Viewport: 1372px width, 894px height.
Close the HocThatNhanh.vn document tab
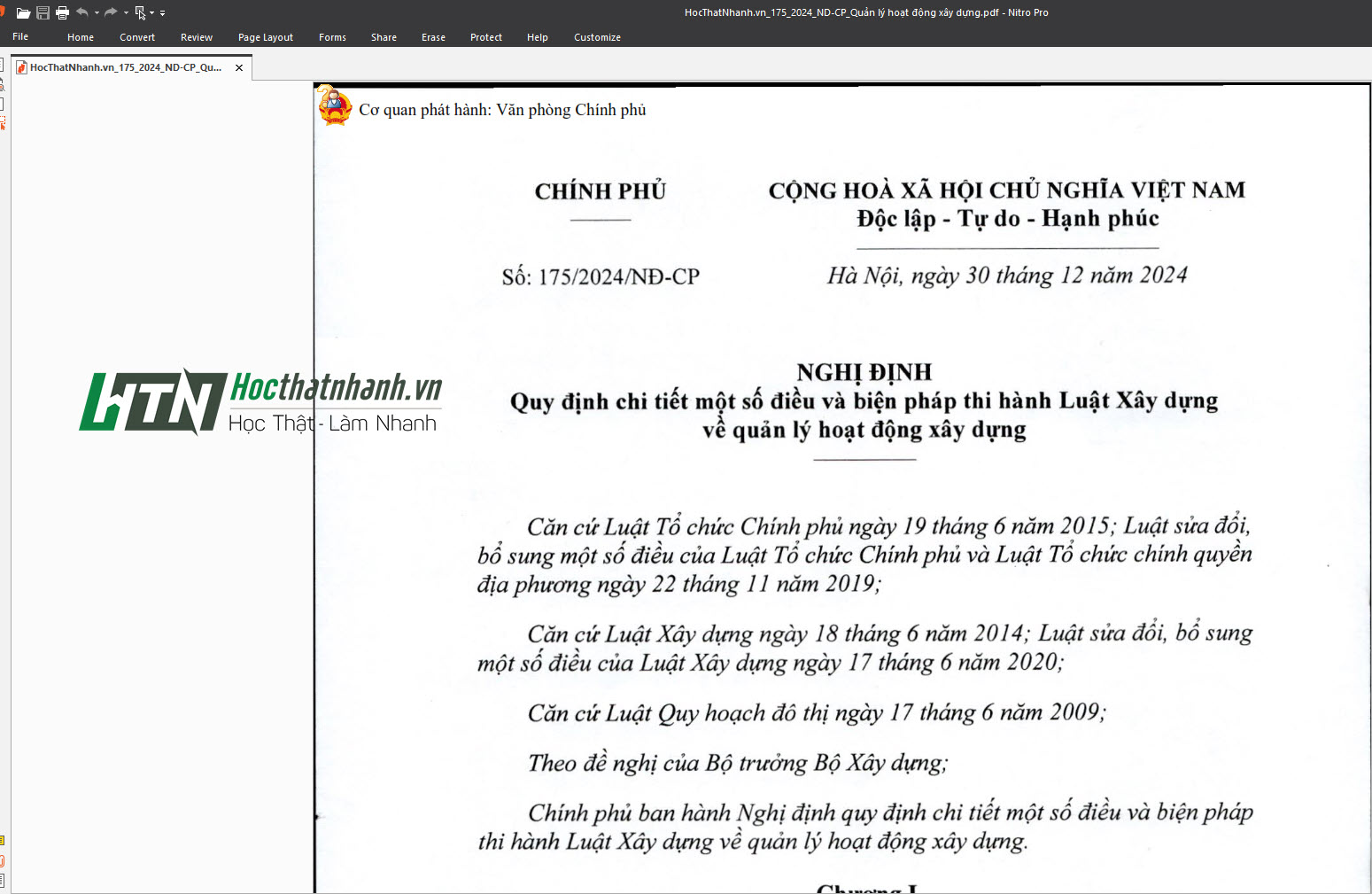239,68
